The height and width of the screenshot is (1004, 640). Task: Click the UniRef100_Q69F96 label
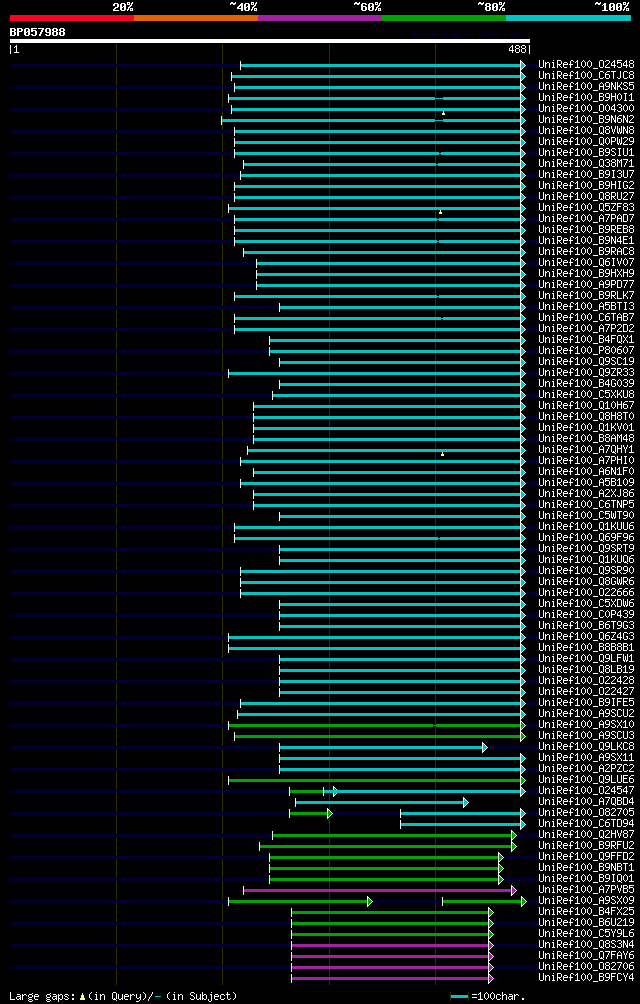[x=586, y=537]
